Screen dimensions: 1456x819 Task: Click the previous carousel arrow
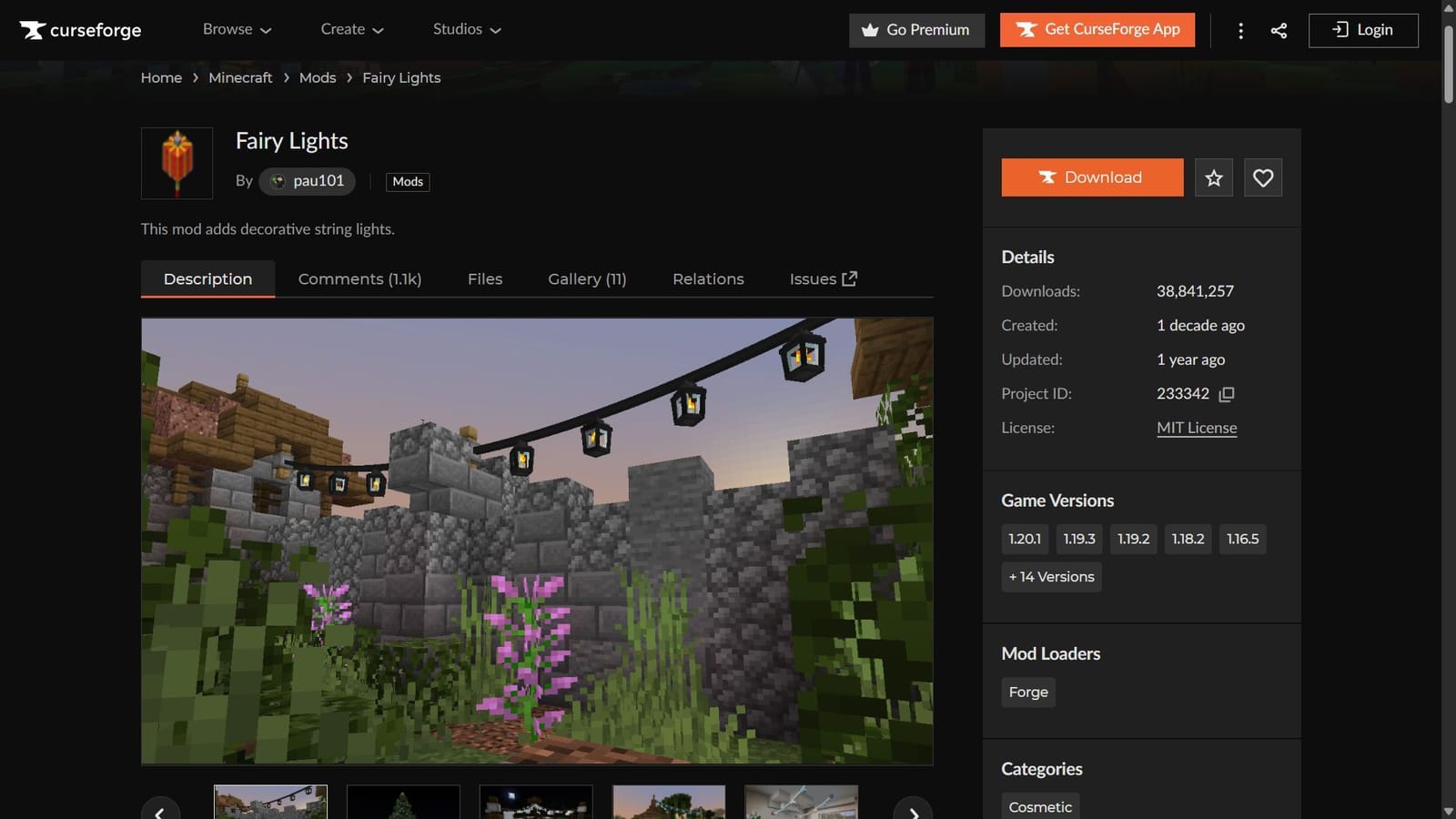click(161, 812)
